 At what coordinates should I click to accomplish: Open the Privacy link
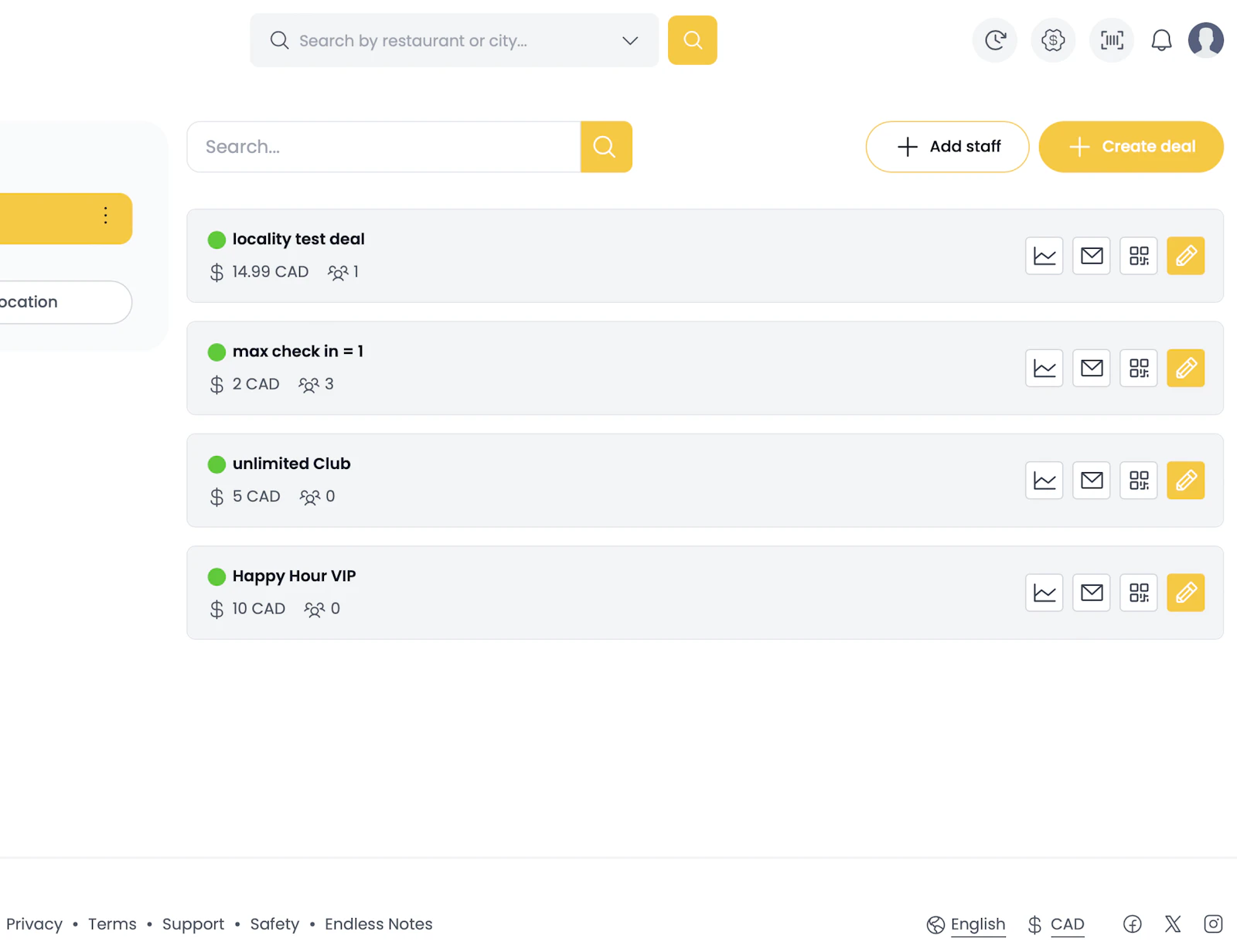(34, 924)
